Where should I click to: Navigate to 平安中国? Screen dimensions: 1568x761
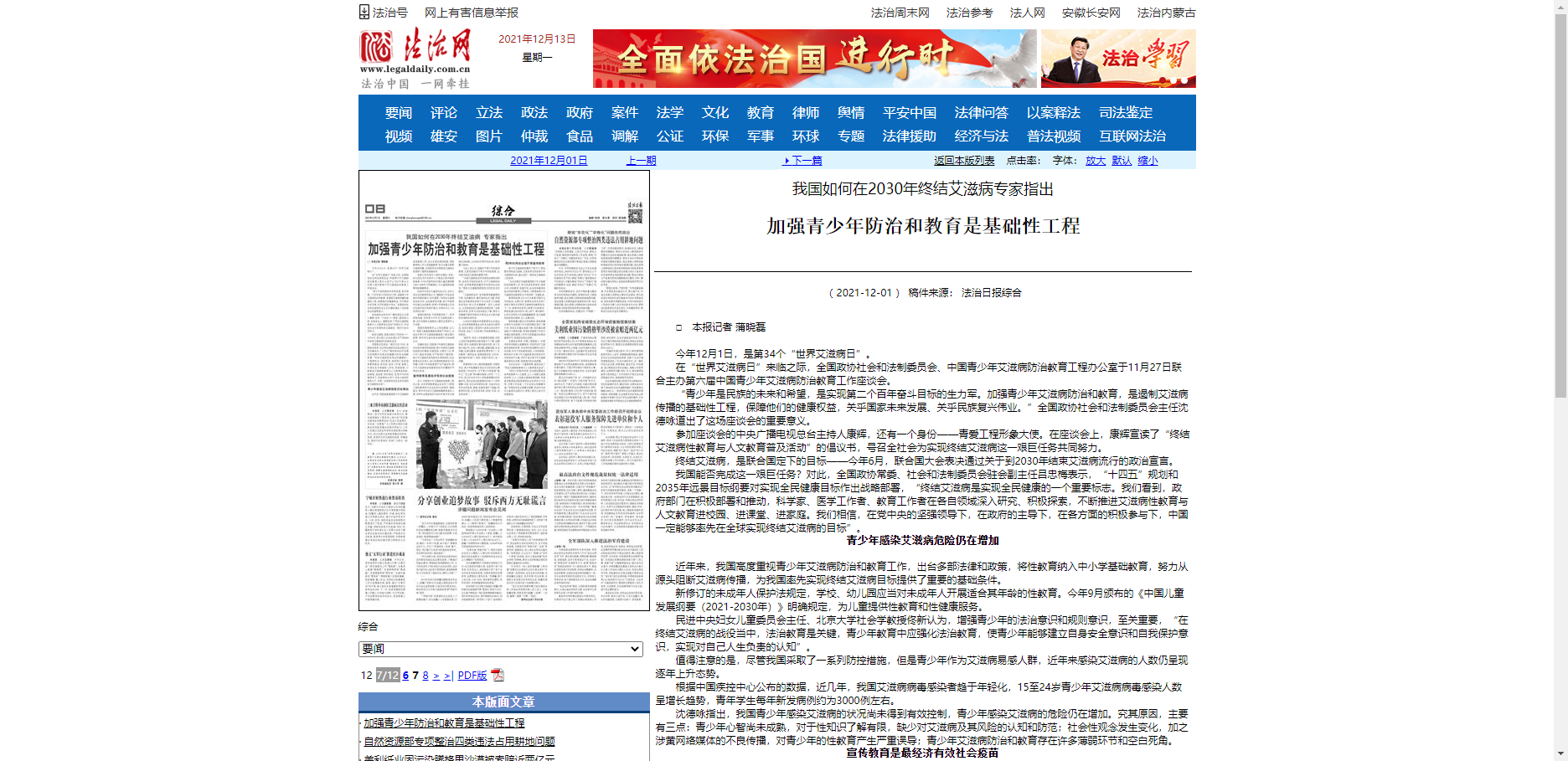(x=910, y=112)
